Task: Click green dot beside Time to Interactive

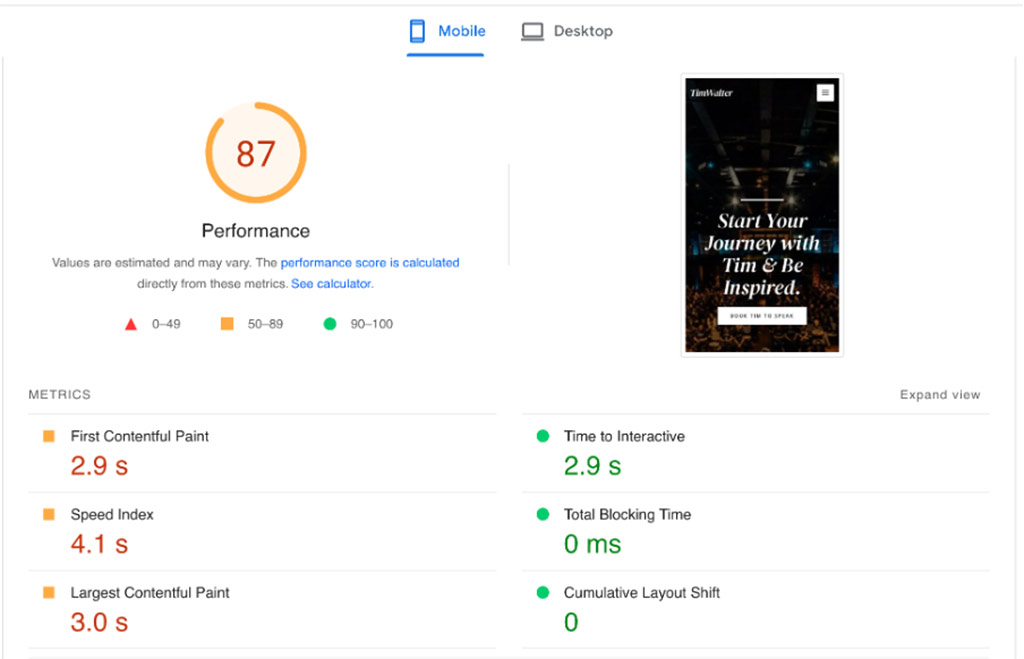Action: tap(543, 436)
